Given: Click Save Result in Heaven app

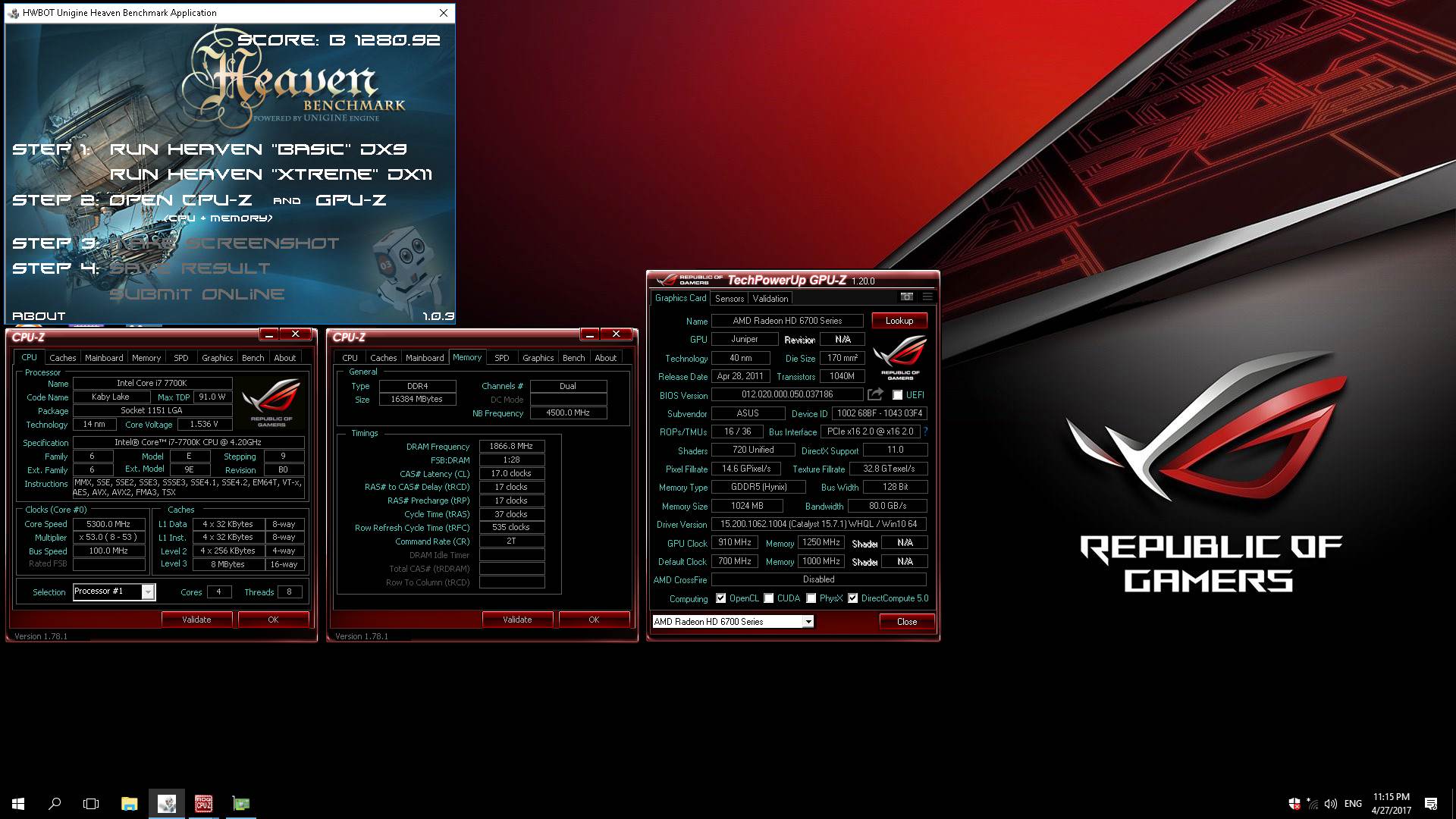Looking at the screenshot, I should click(x=190, y=268).
